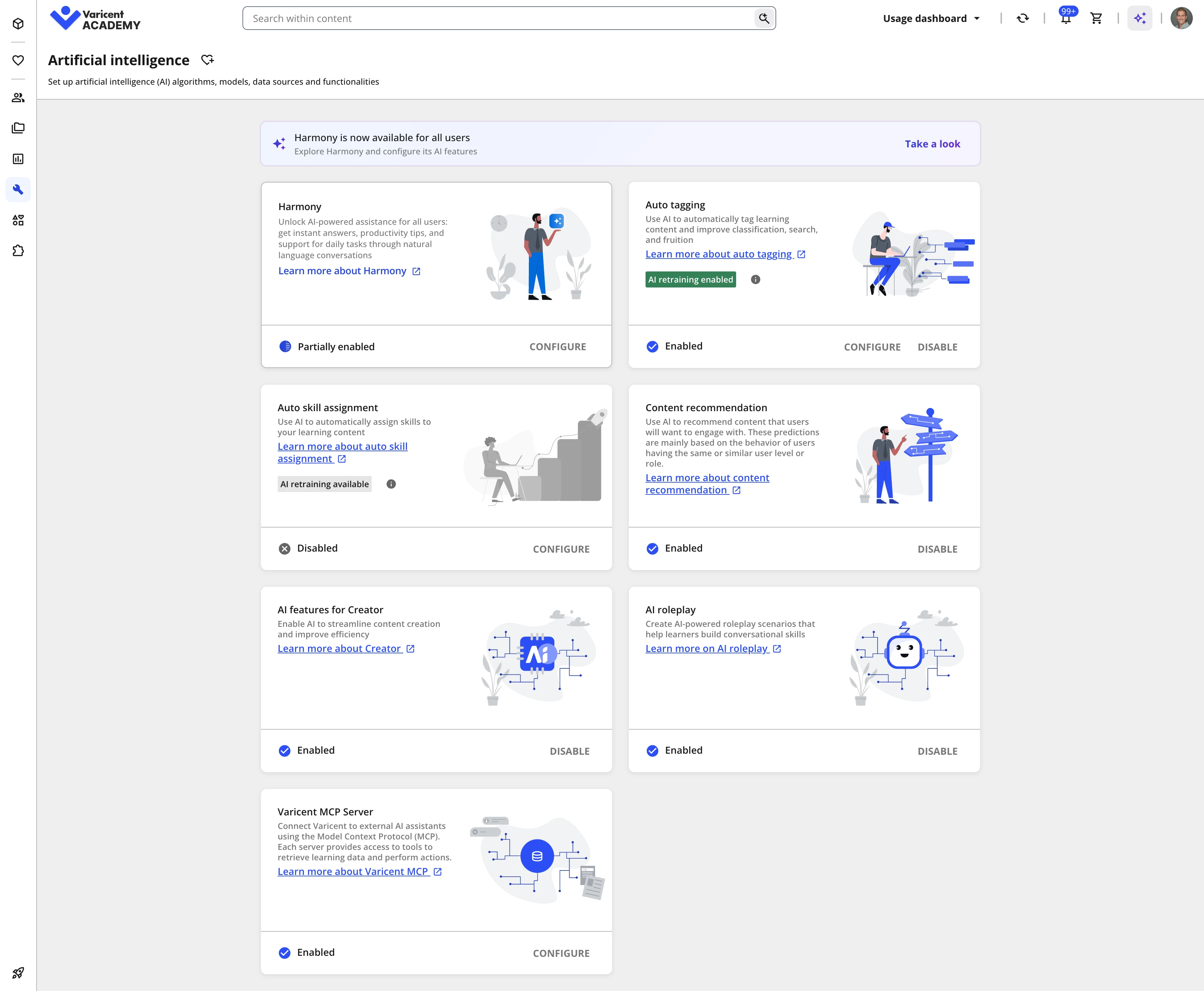Screen dimensions: 1204x991
Task: Click CONFIGURE on the Harmony card
Action: tap(557, 347)
